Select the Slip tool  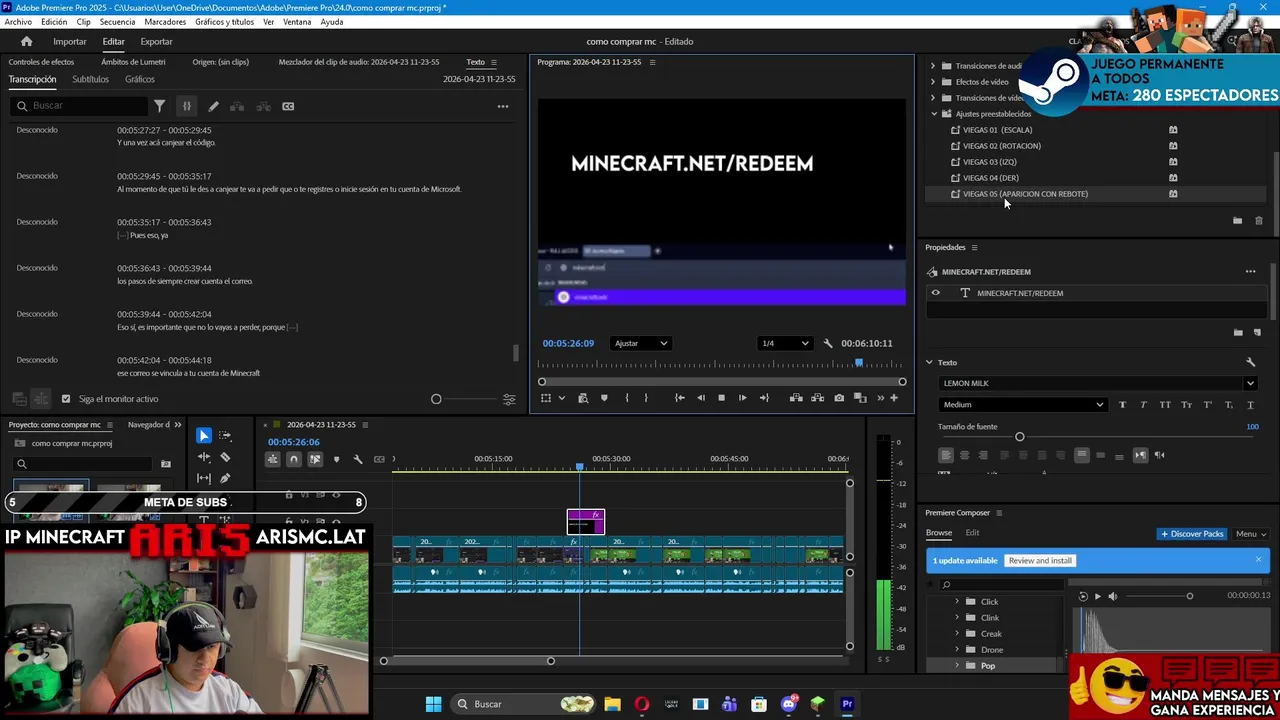pos(204,478)
